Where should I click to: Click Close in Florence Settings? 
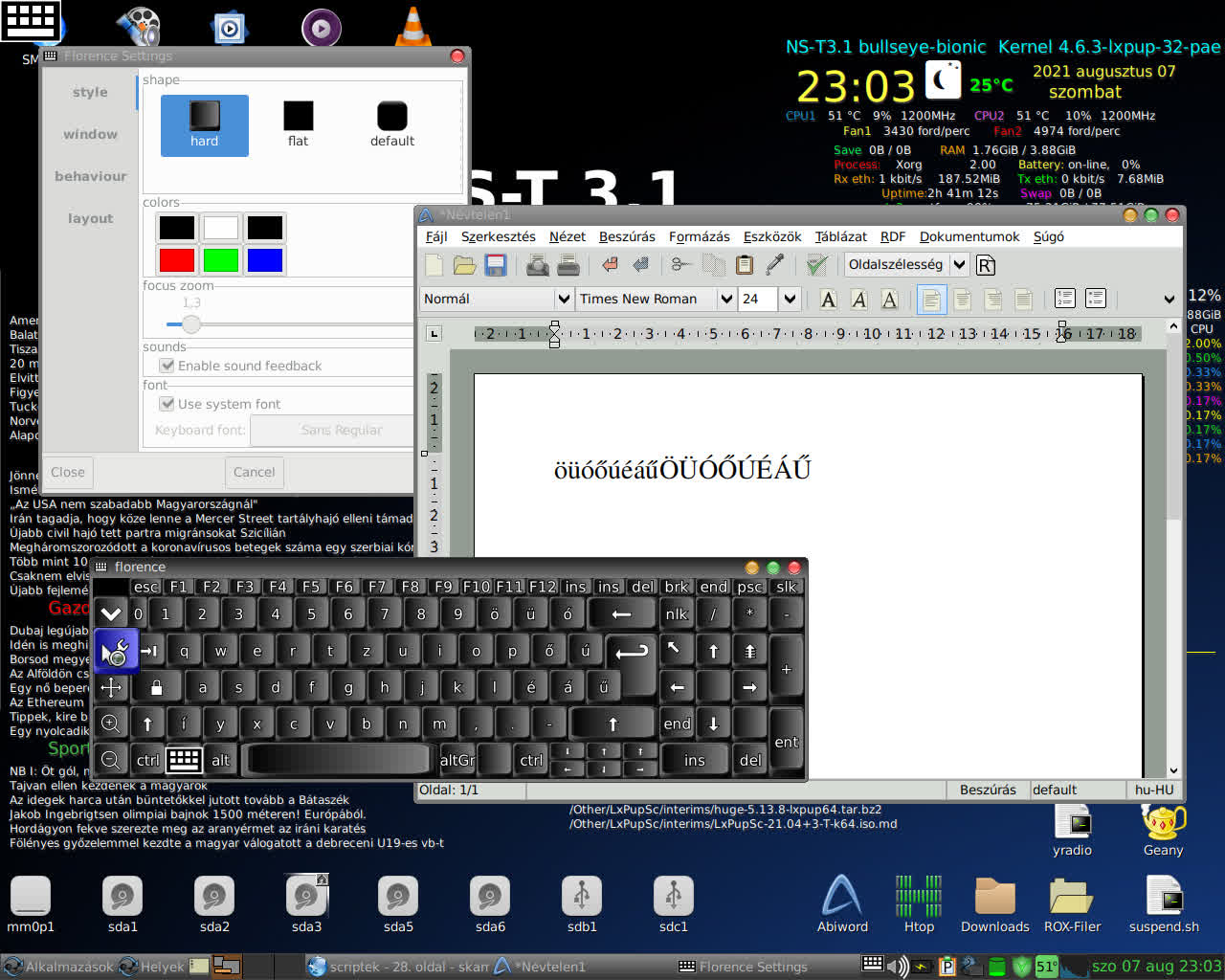pos(68,472)
